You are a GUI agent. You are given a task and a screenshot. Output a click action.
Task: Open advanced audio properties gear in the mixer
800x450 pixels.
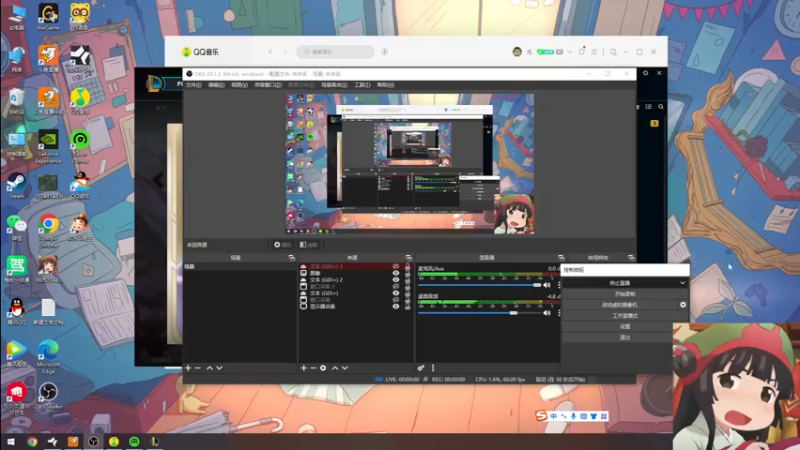(421, 368)
